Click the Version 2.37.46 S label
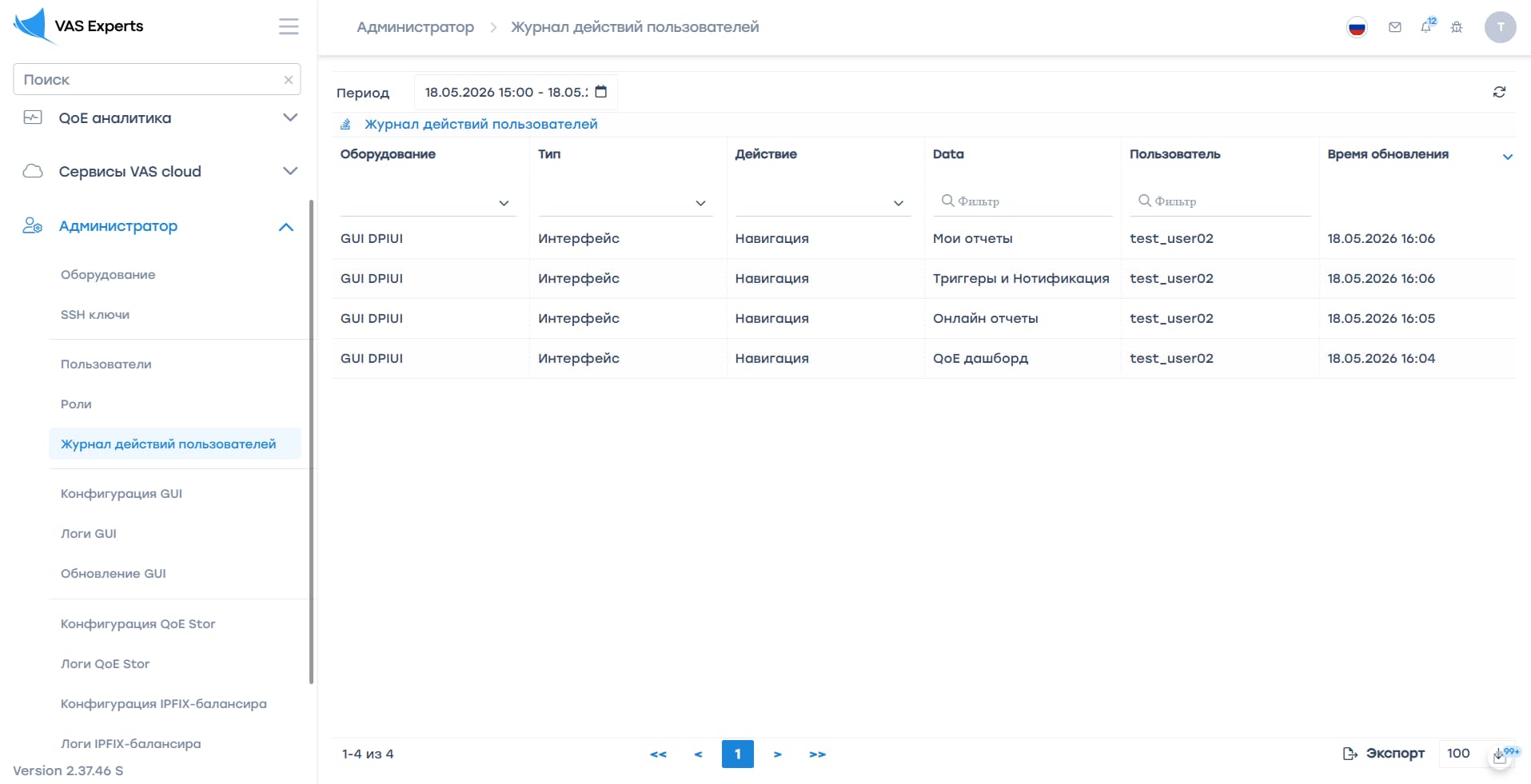Image resolution: width=1531 pixels, height=784 pixels. point(68,770)
